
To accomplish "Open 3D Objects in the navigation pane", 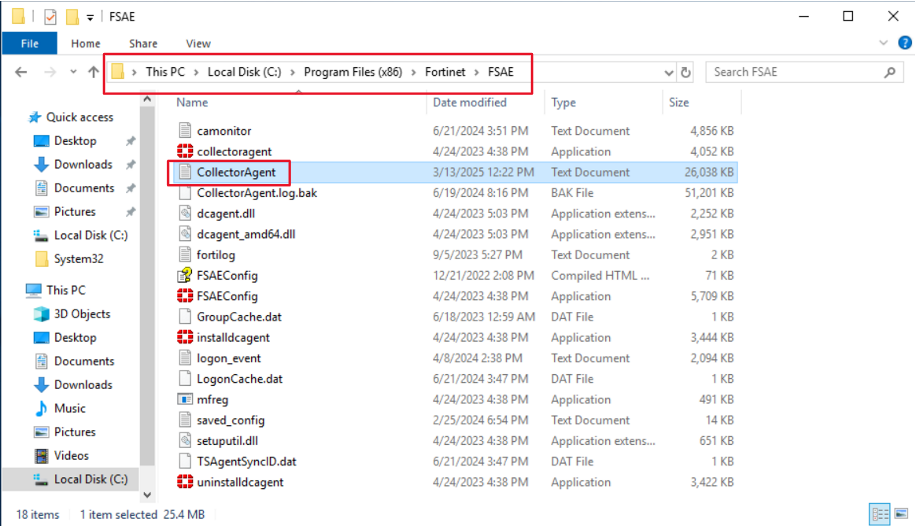I will (82, 314).
